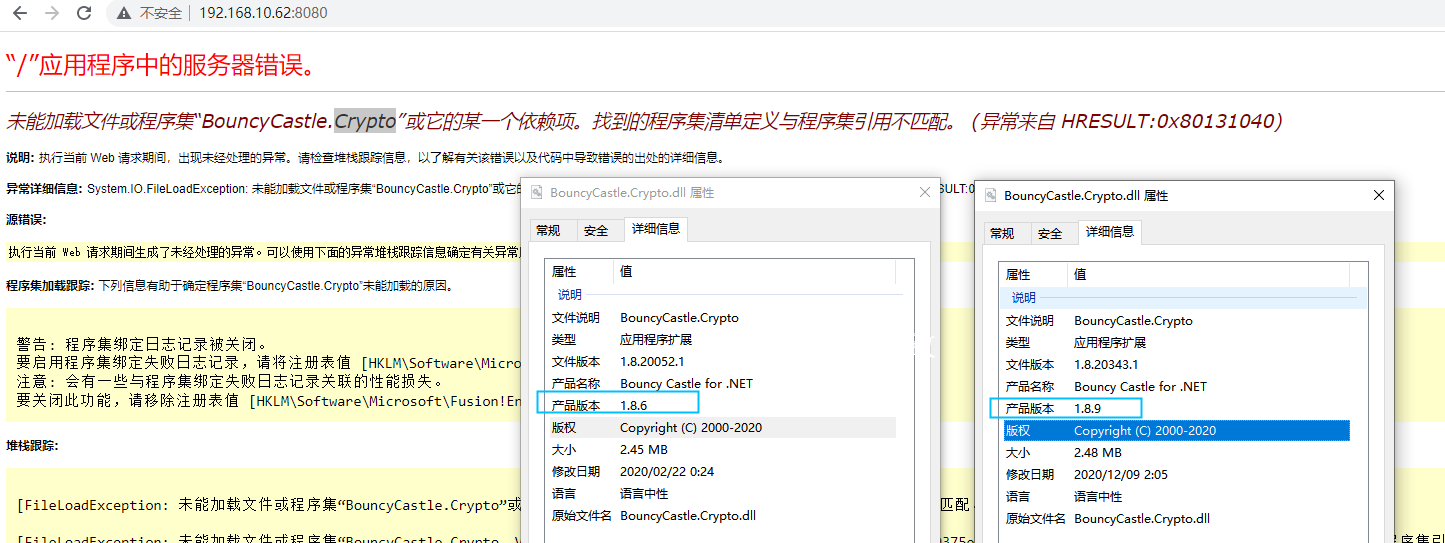Click the selected word Crypto in the error message
This screenshot has width=1445, height=543.
click(x=365, y=121)
